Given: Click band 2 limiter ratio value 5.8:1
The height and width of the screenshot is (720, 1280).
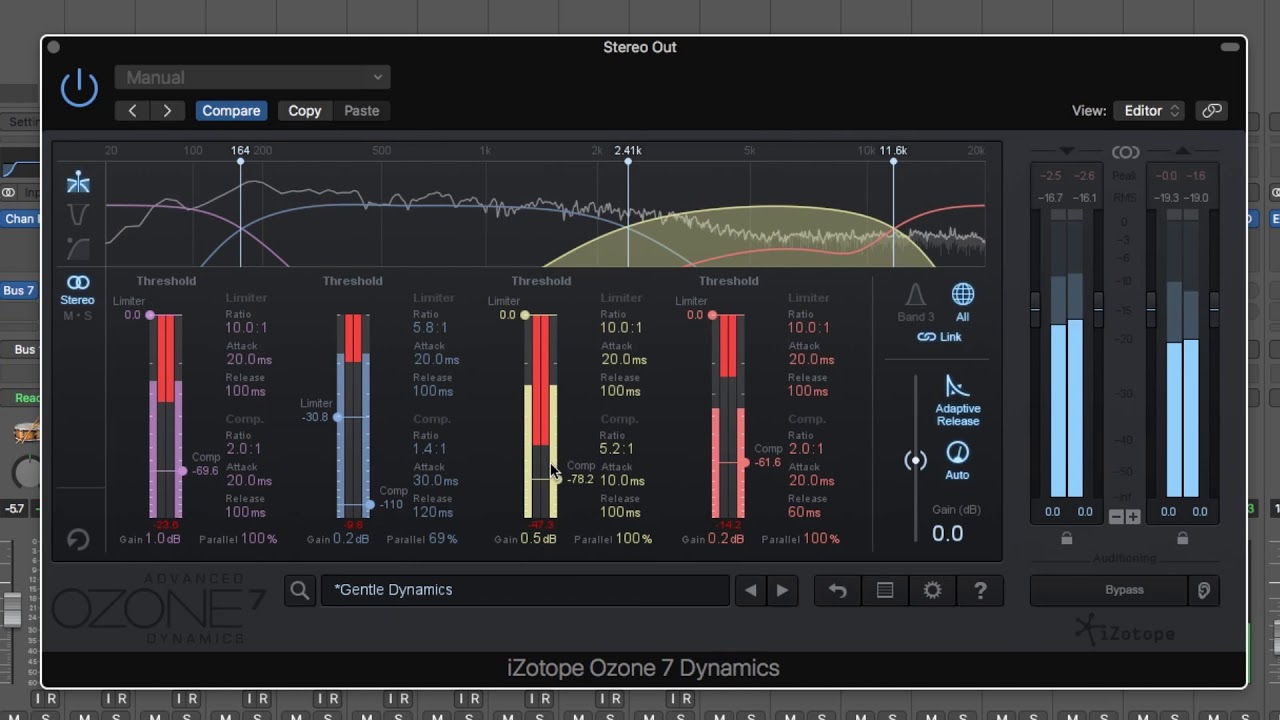Looking at the screenshot, I should coord(430,328).
